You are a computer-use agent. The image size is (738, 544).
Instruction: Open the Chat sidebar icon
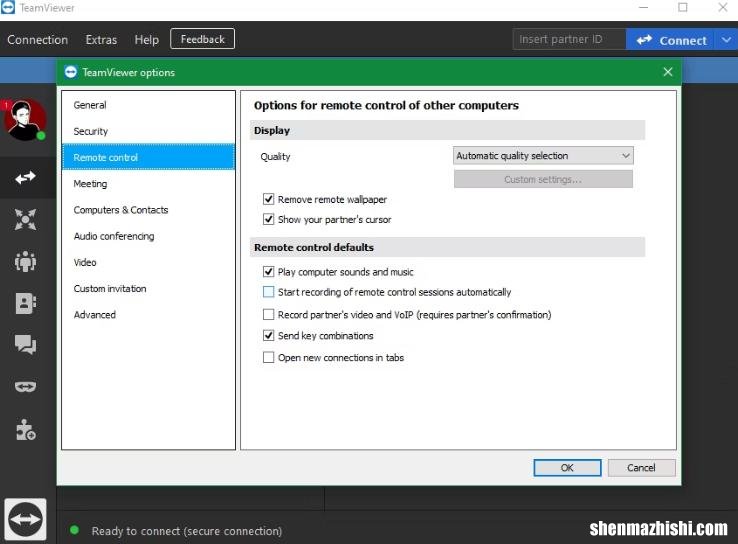[x=25, y=344]
